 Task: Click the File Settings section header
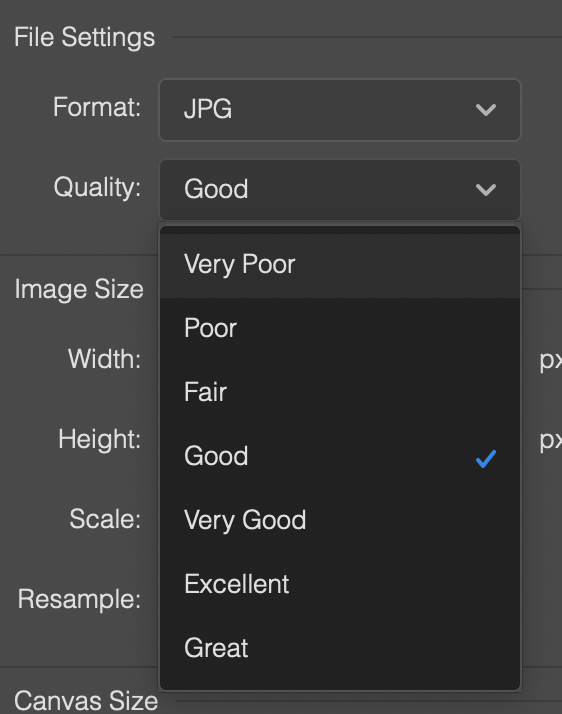pos(85,37)
